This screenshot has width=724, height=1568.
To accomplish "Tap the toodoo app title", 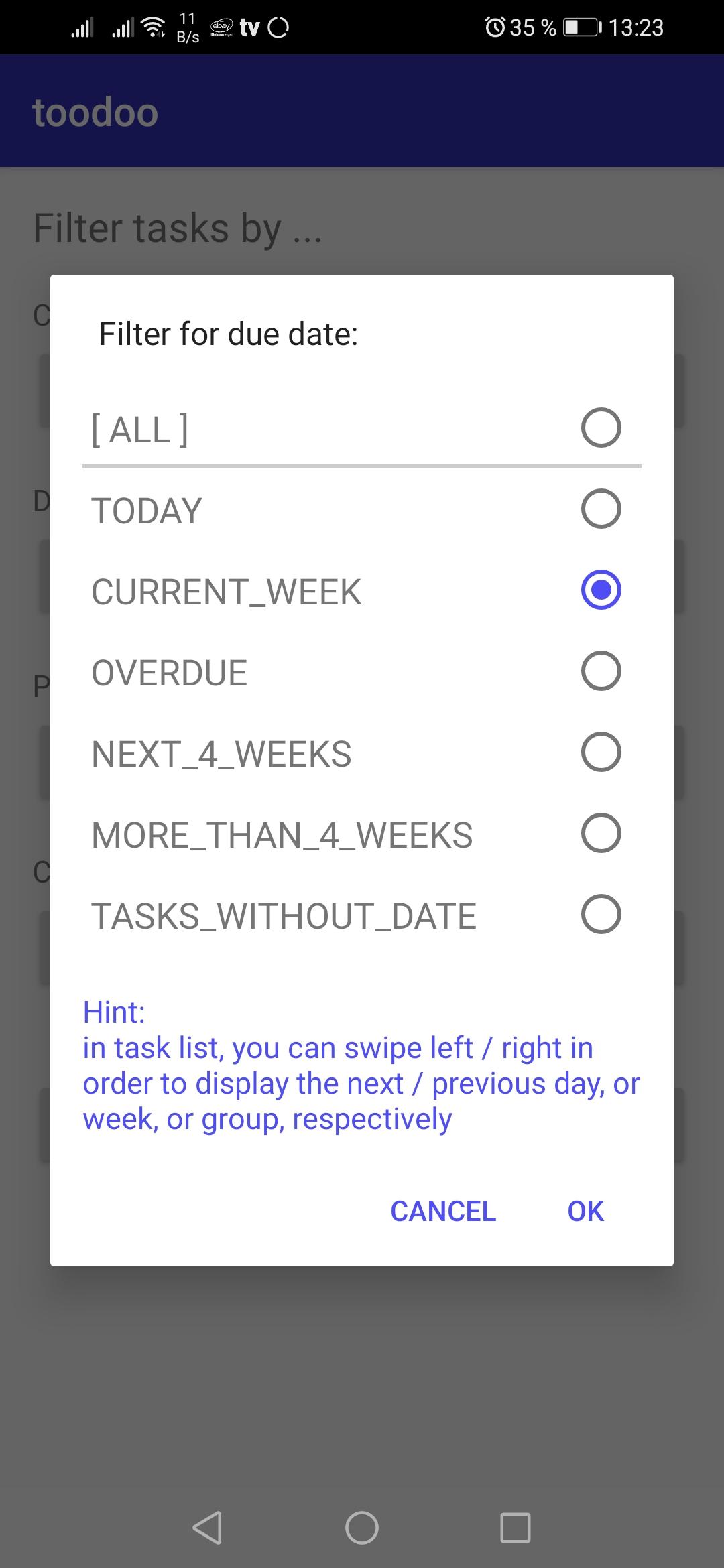I will pos(95,112).
